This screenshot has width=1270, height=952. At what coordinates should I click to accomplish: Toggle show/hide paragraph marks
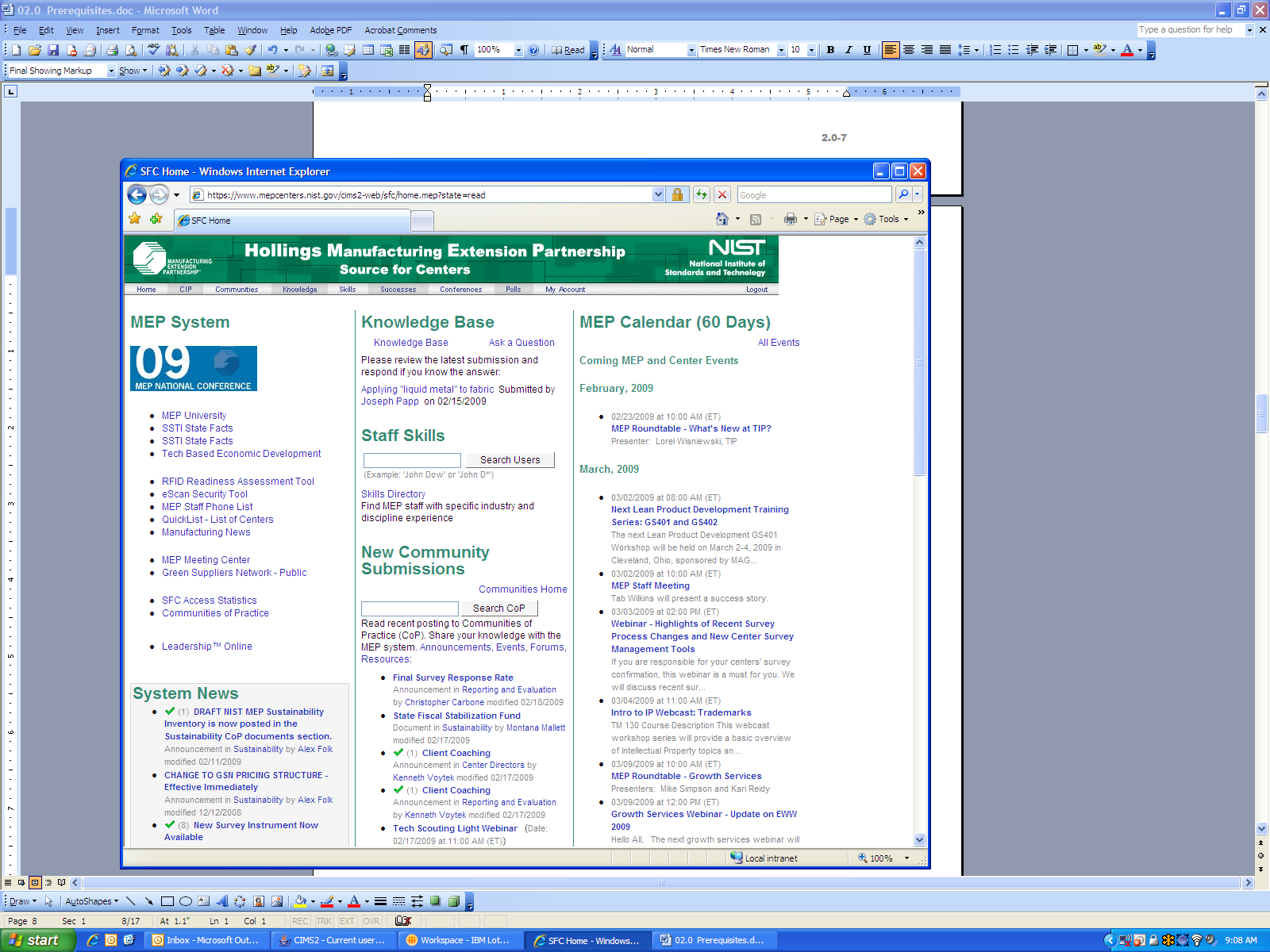[464, 50]
